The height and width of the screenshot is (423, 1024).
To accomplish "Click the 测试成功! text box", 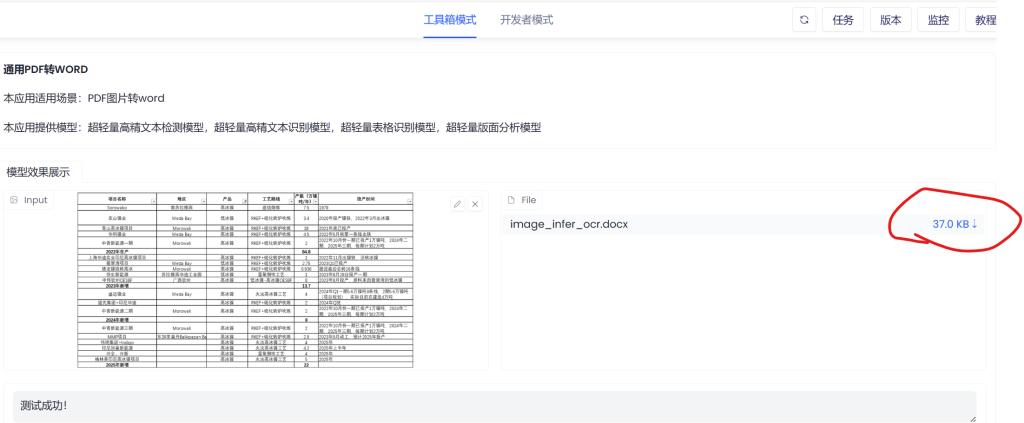I will [x=495, y=406].
